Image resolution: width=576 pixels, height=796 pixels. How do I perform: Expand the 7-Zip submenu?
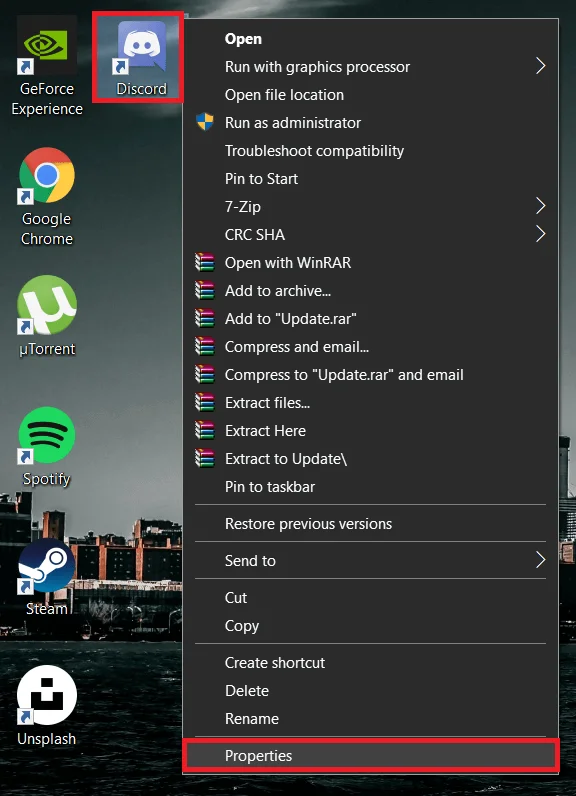tap(371, 207)
